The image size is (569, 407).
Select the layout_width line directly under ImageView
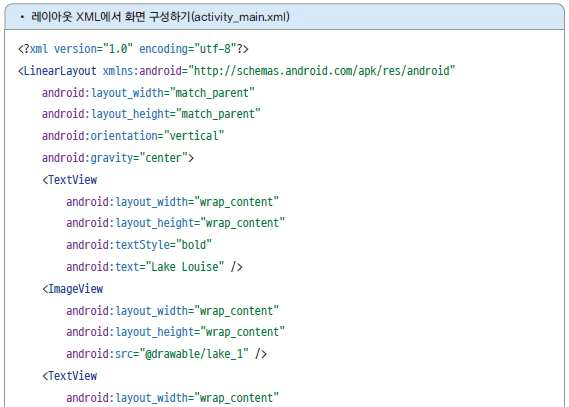tap(172, 311)
